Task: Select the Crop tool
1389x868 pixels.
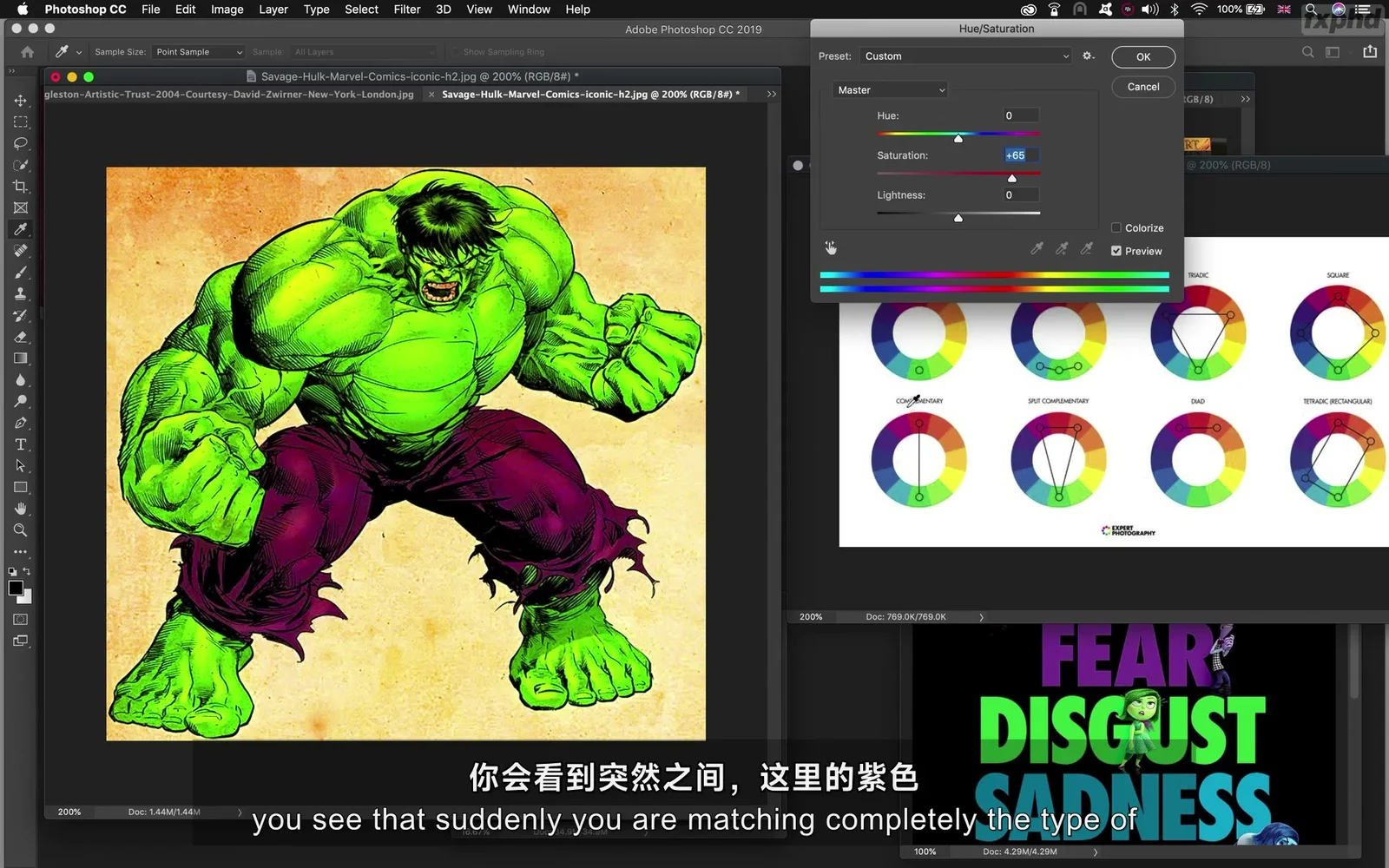Action: 21,187
